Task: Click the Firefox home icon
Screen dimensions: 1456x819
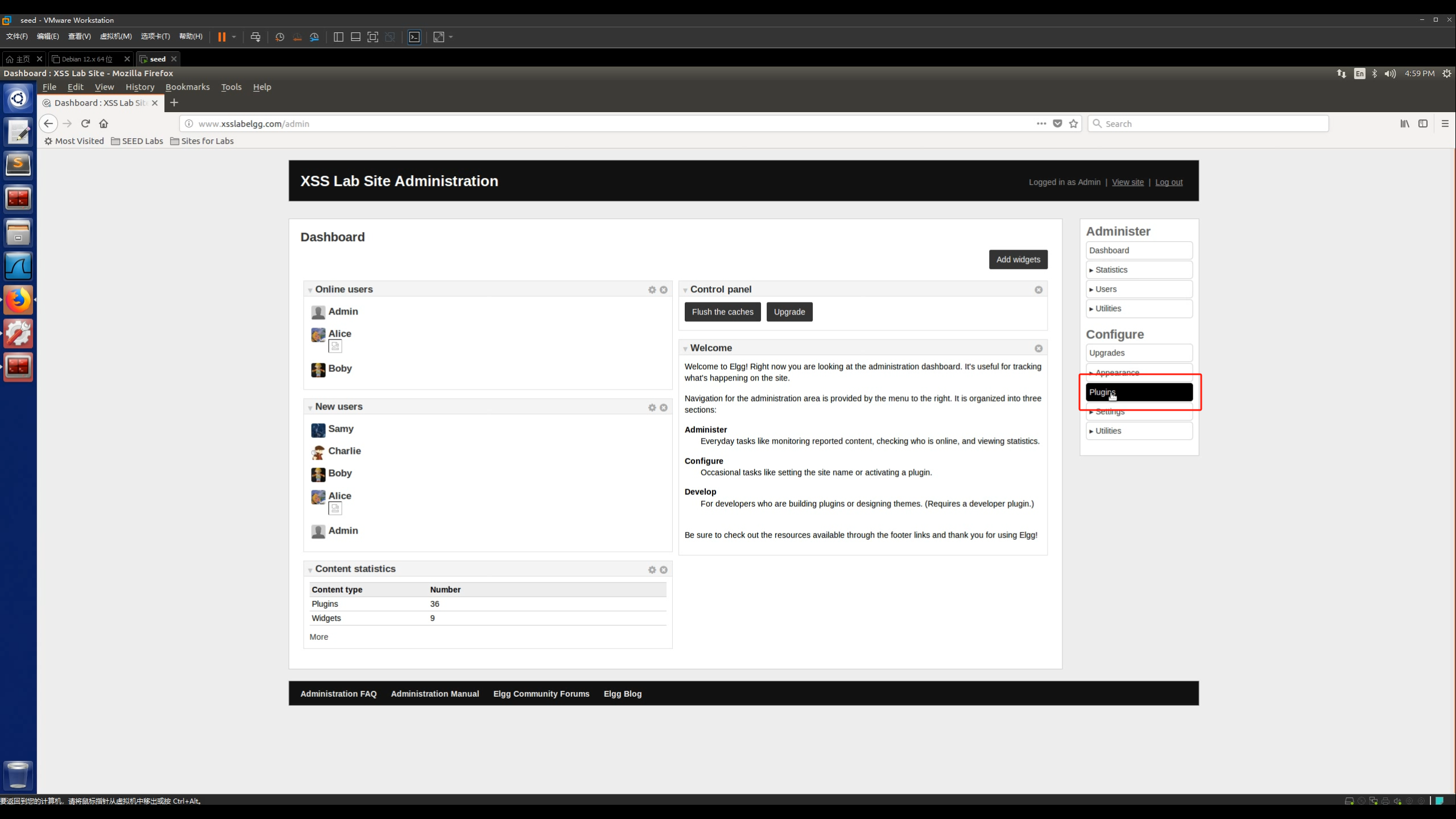Action: pyautogui.click(x=104, y=123)
